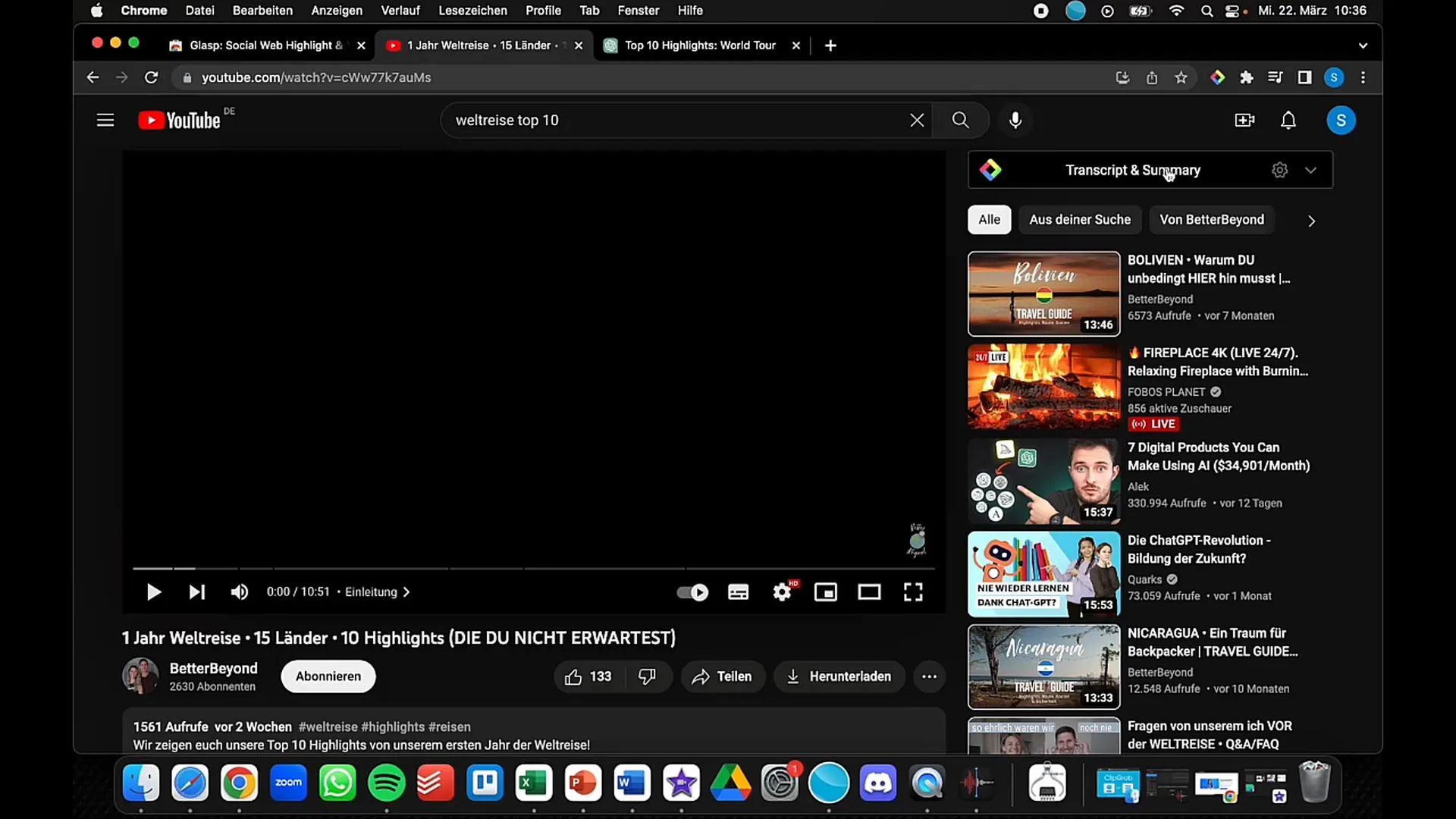The image size is (1456, 819).
Task: Open the Bolivien travel guide video thumbnail
Action: point(1043,294)
